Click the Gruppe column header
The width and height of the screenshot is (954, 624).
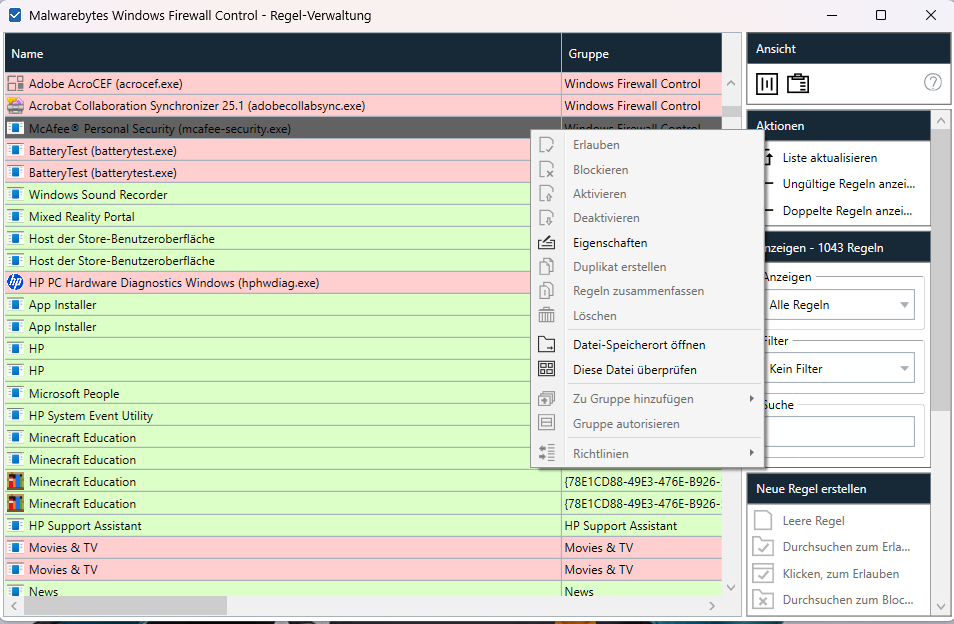641,54
